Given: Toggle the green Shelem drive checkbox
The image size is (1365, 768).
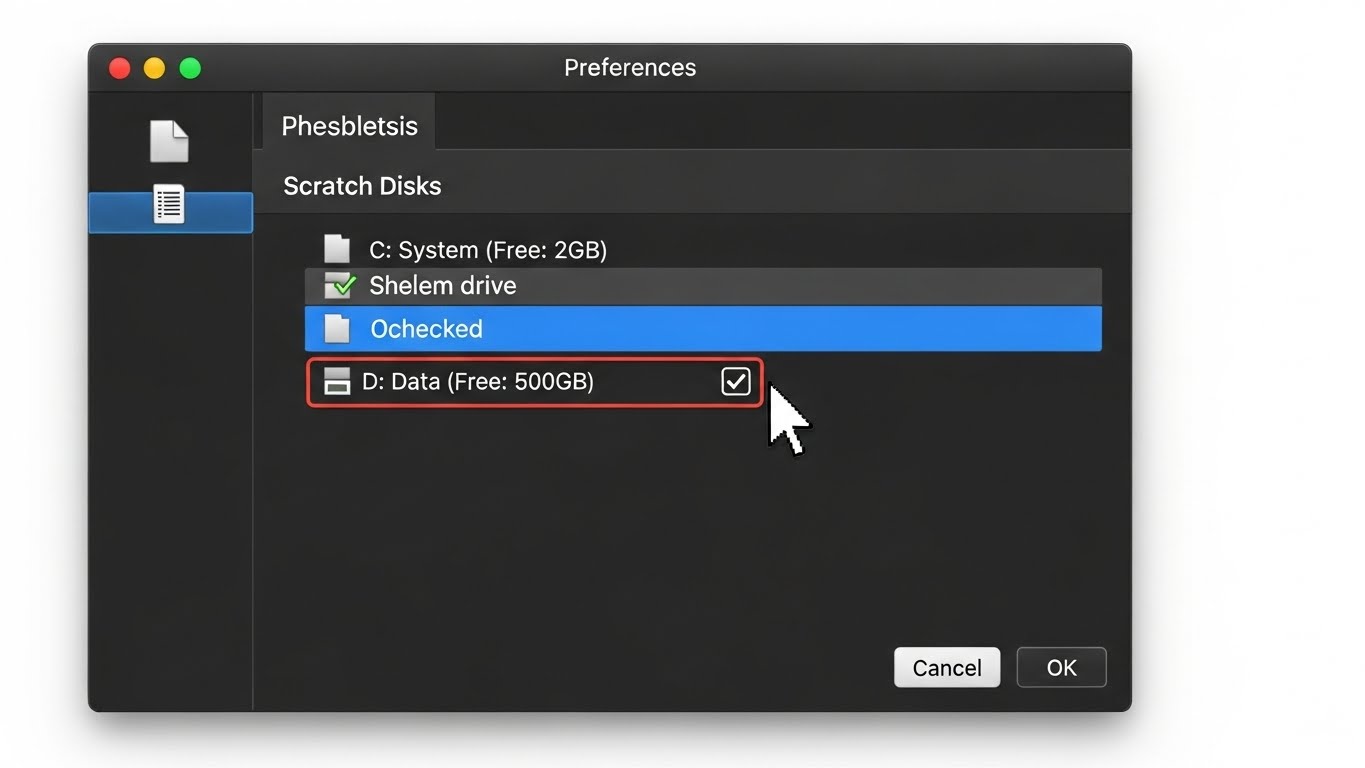Looking at the screenshot, I should [340, 286].
